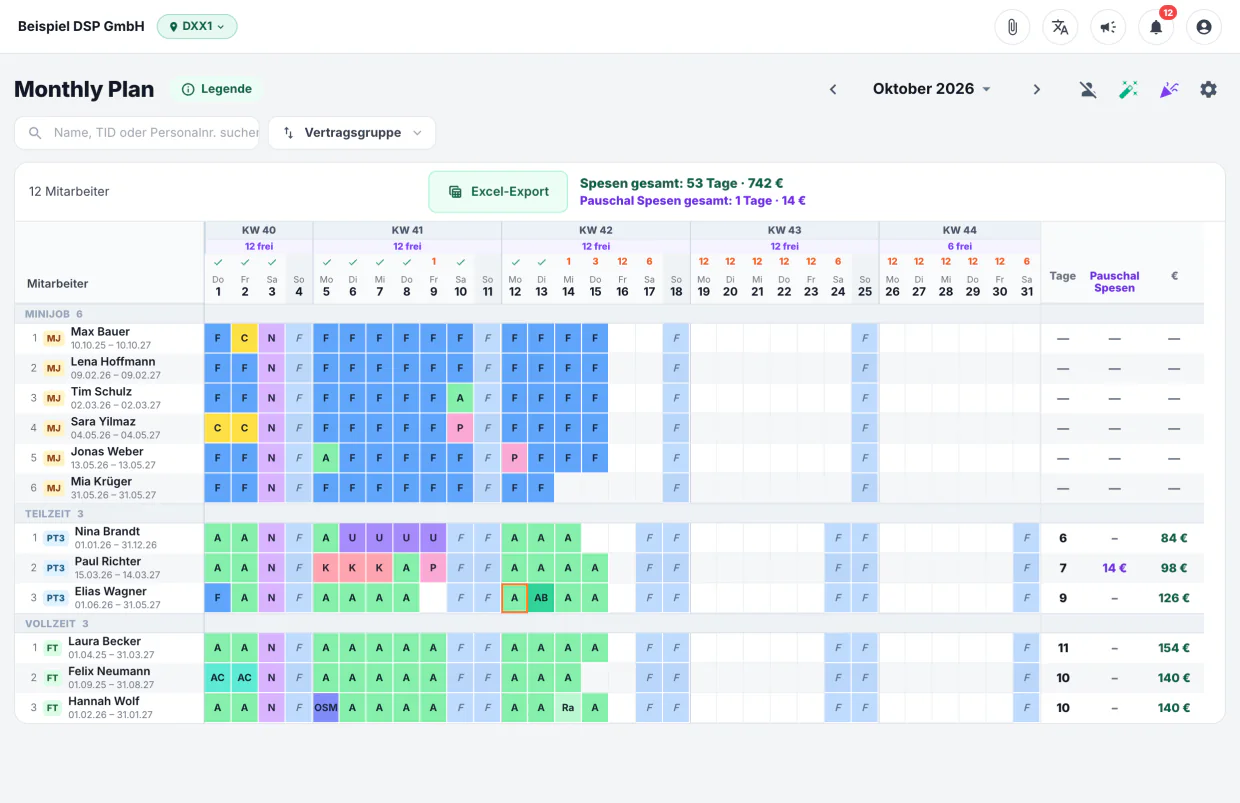The image size is (1240, 803).
Task: Open the user account profile icon
Action: coord(1204,27)
